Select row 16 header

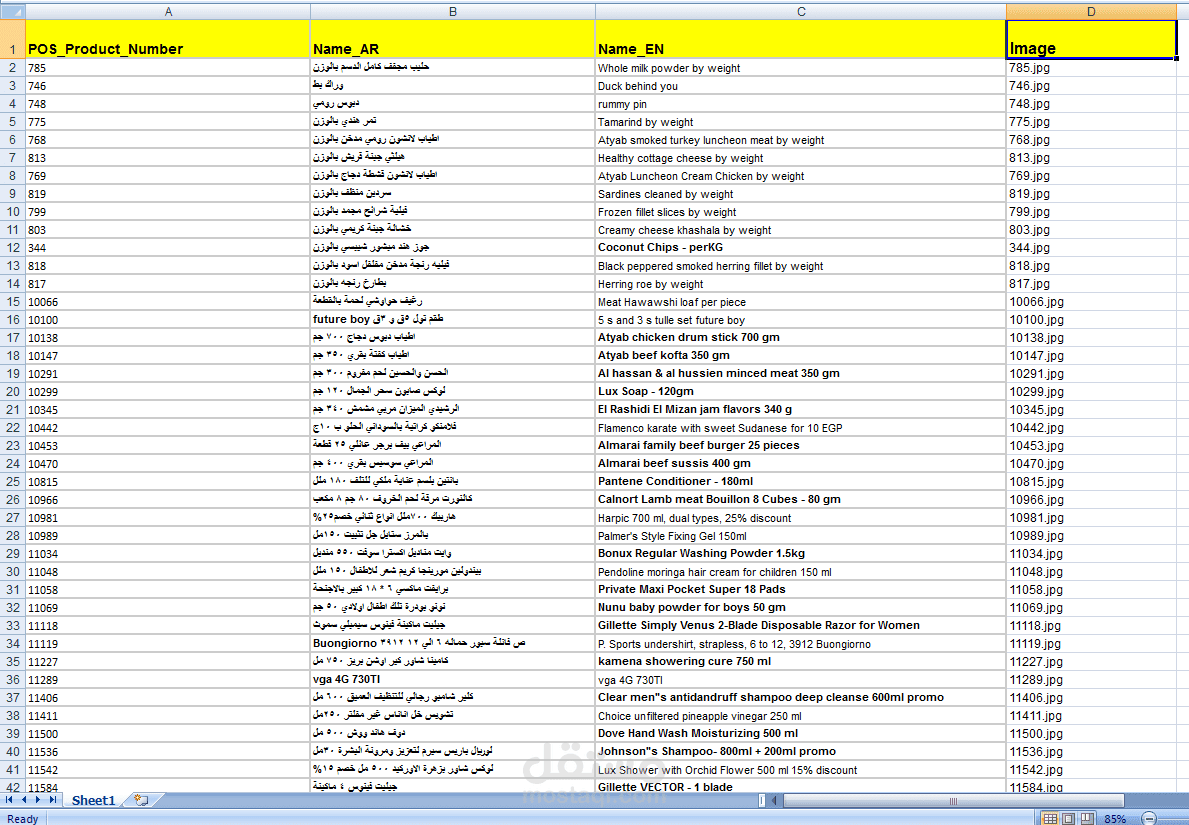pyautogui.click(x=13, y=320)
